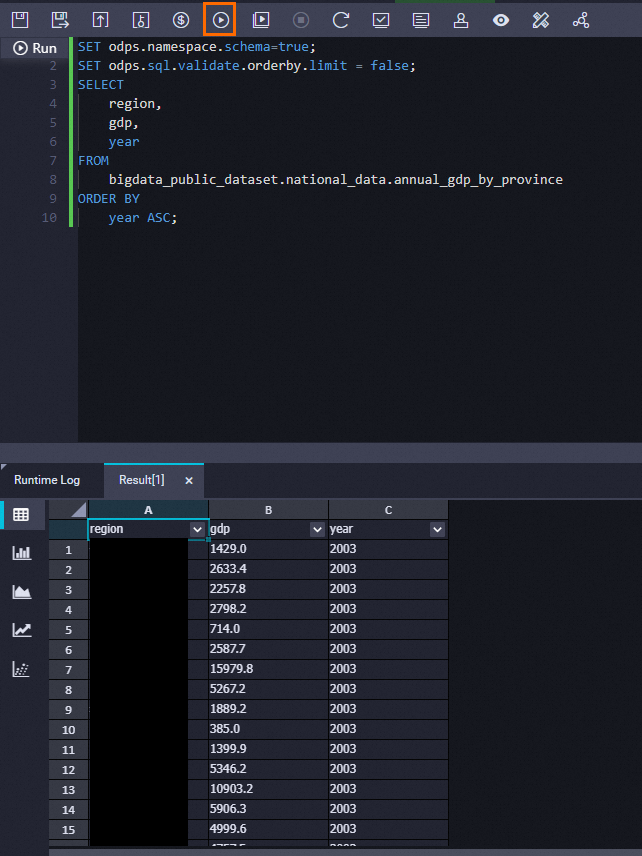Click gdp cell 1429.0
This screenshot has height=856, width=642.
[x=268, y=549]
